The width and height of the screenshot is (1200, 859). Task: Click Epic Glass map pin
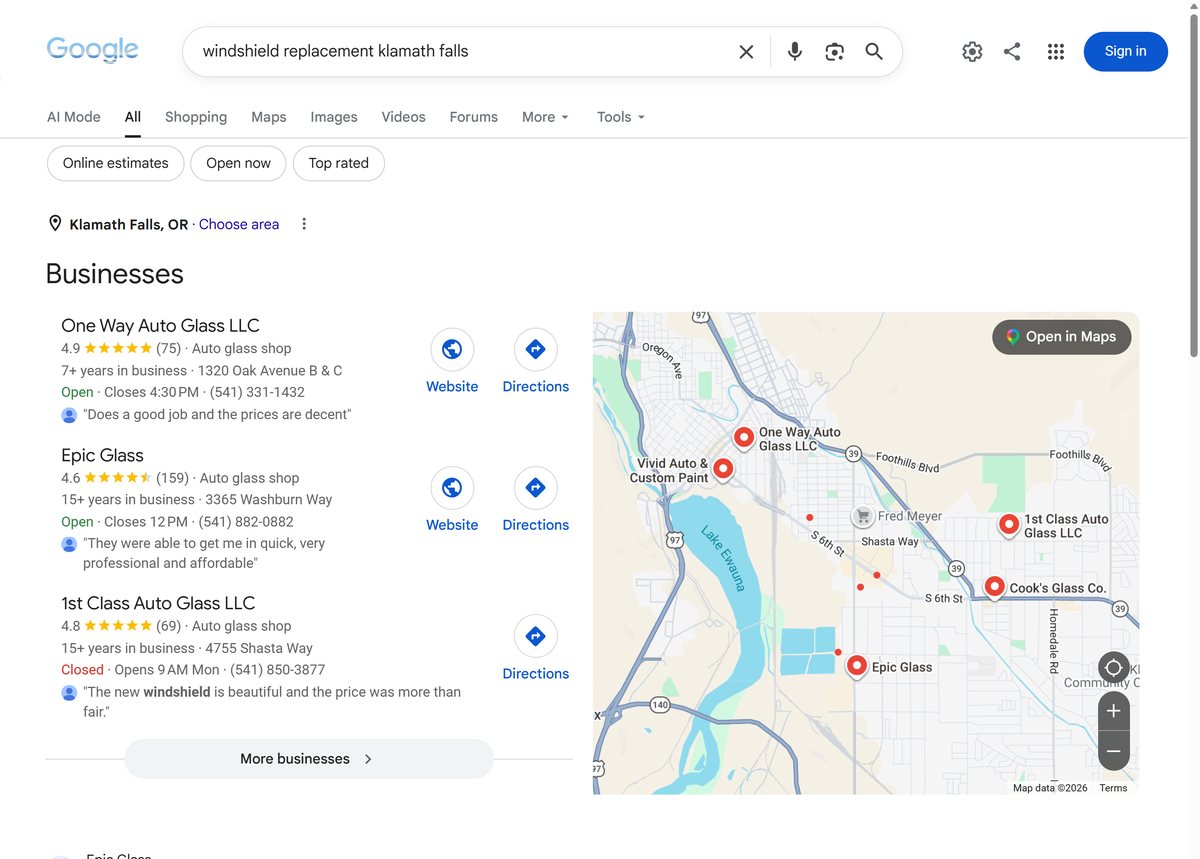coord(856,666)
